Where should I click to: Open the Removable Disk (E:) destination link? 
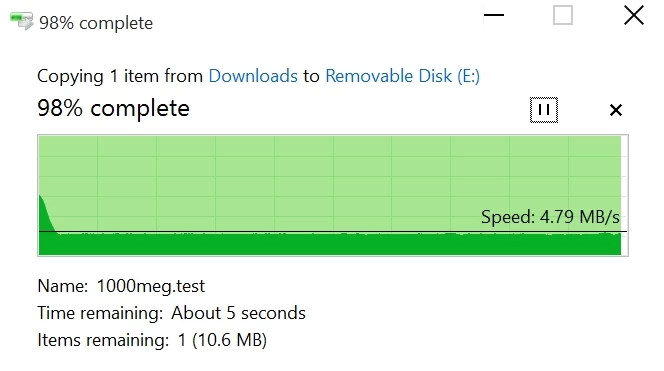pyautogui.click(x=402, y=76)
